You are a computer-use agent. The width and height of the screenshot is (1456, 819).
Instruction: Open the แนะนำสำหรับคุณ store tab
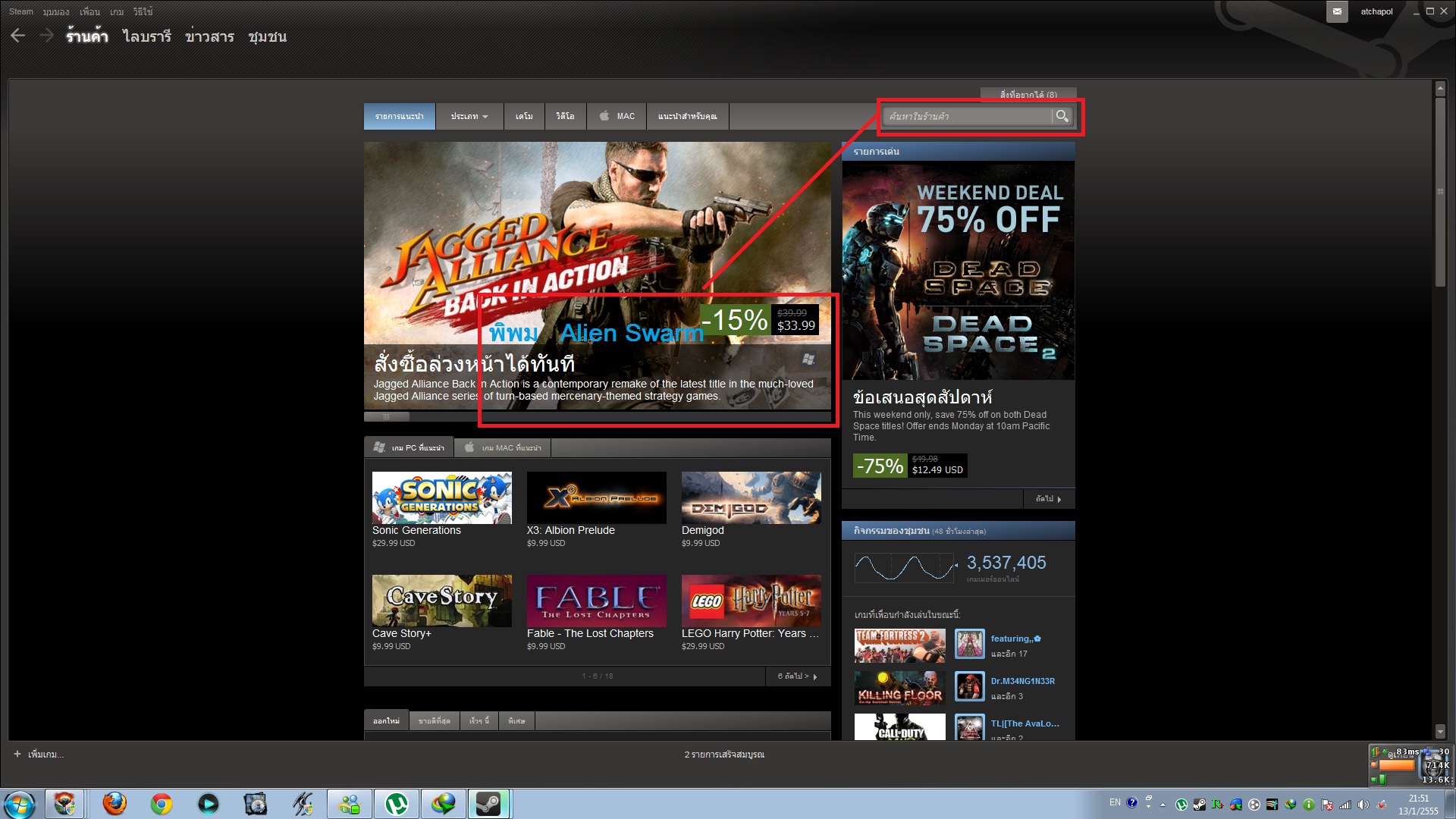[x=688, y=116]
